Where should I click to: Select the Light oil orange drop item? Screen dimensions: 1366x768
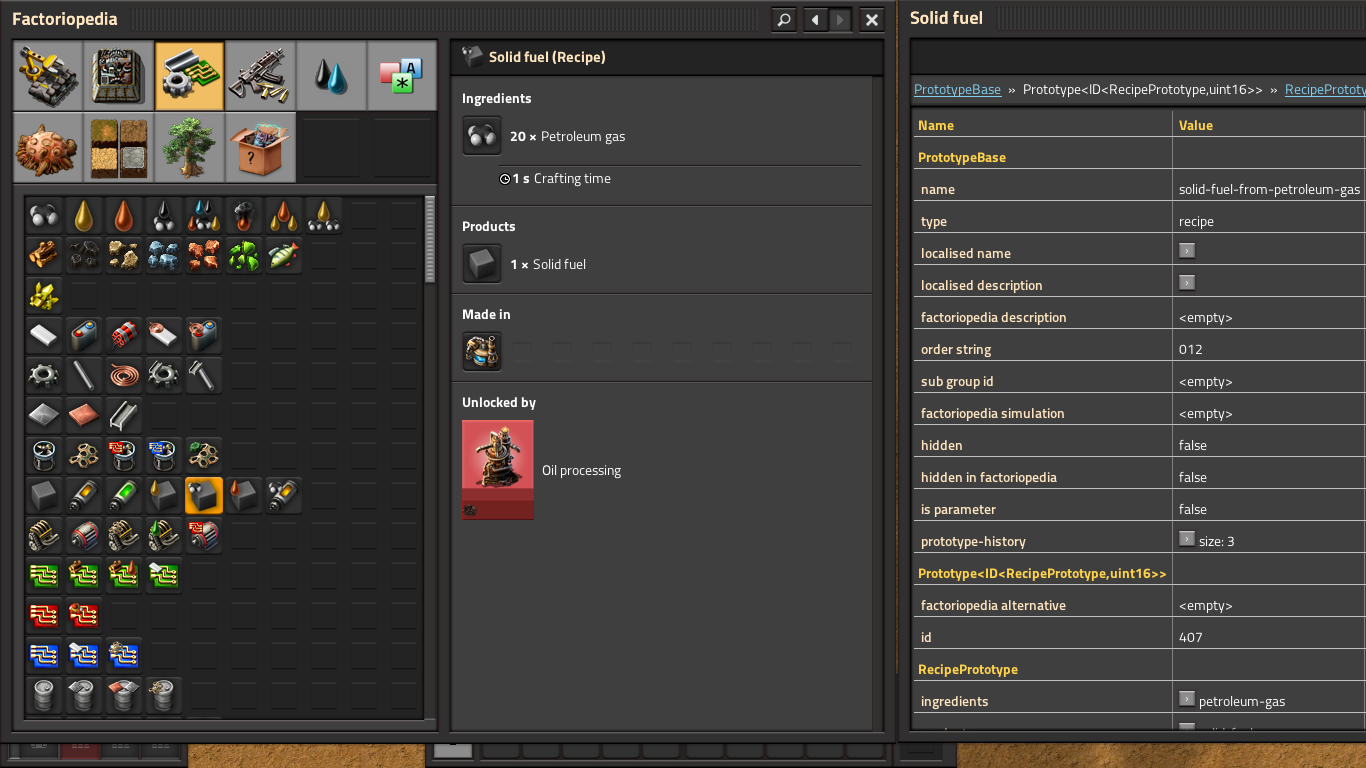pos(124,216)
